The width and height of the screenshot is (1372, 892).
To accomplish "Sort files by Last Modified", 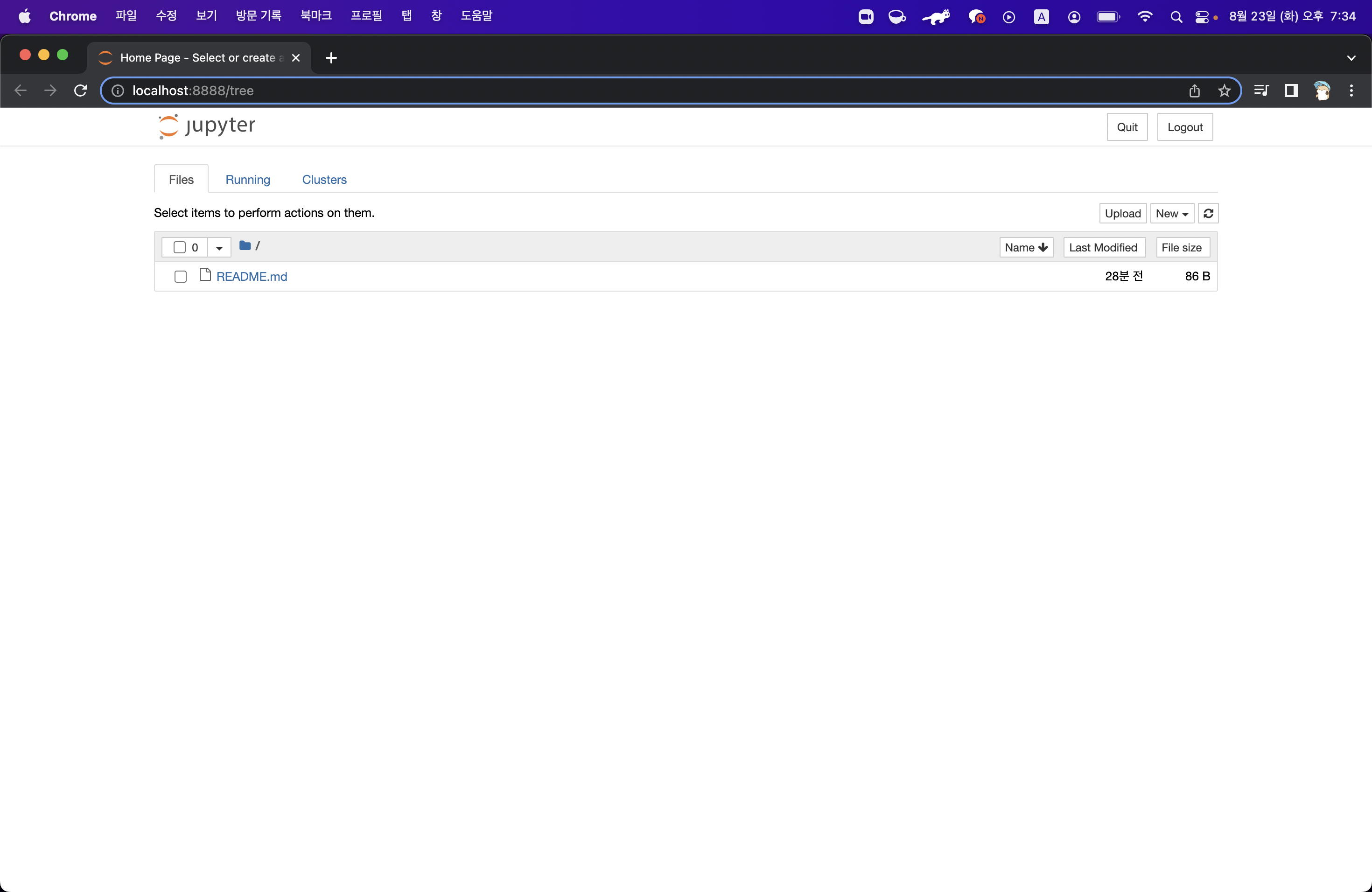I will coord(1103,247).
